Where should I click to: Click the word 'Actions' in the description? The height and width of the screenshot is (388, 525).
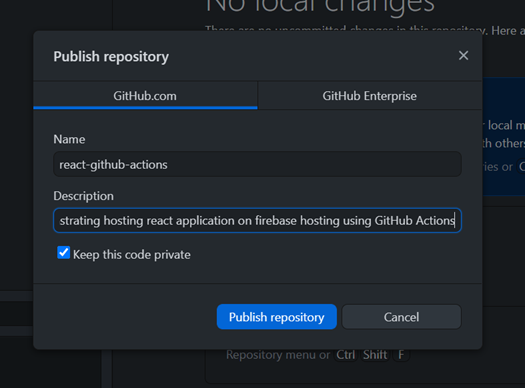click(x=435, y=221)
